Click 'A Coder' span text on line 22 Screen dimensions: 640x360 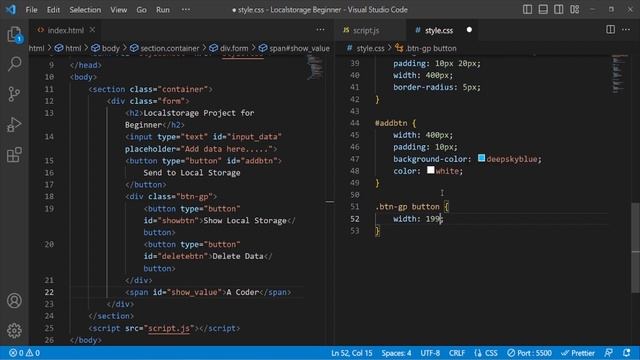coord(242,292)
